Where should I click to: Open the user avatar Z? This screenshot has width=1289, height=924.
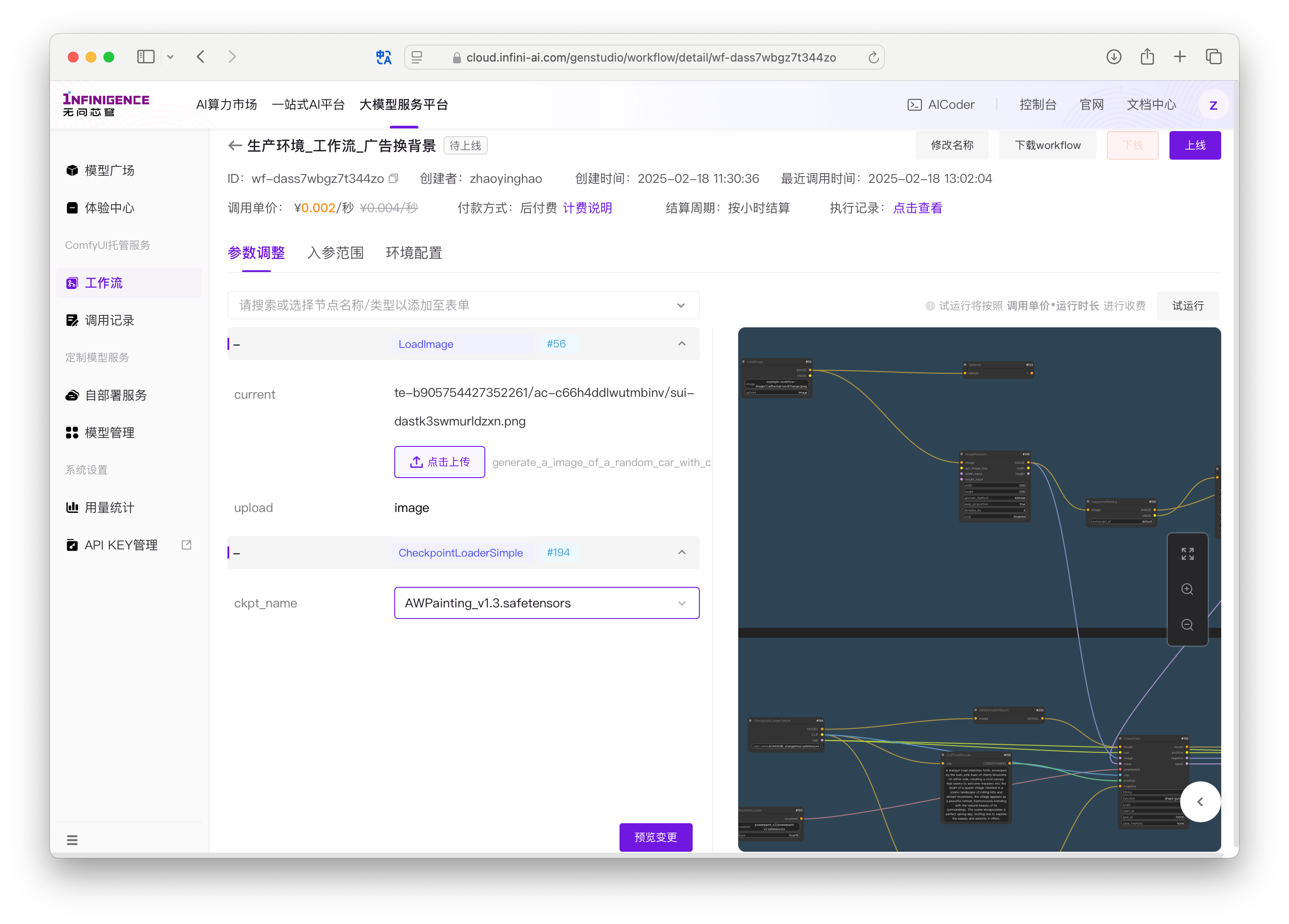pos(1213,105)
